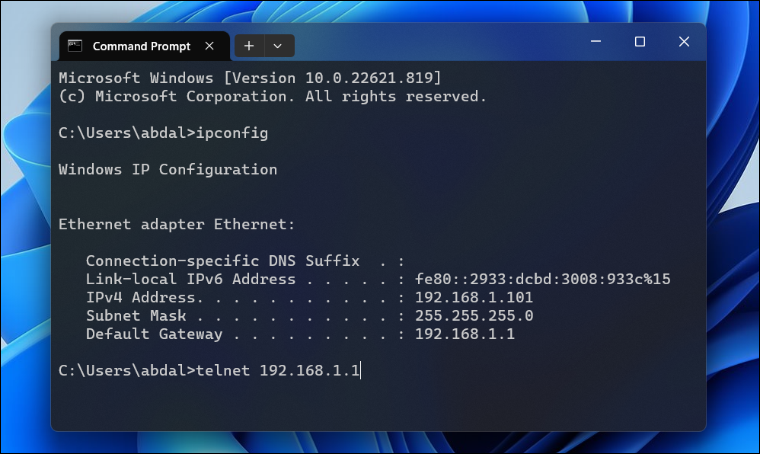
Task: Click the Link-local IPv6 address value
Action: (x=542, y=279)
